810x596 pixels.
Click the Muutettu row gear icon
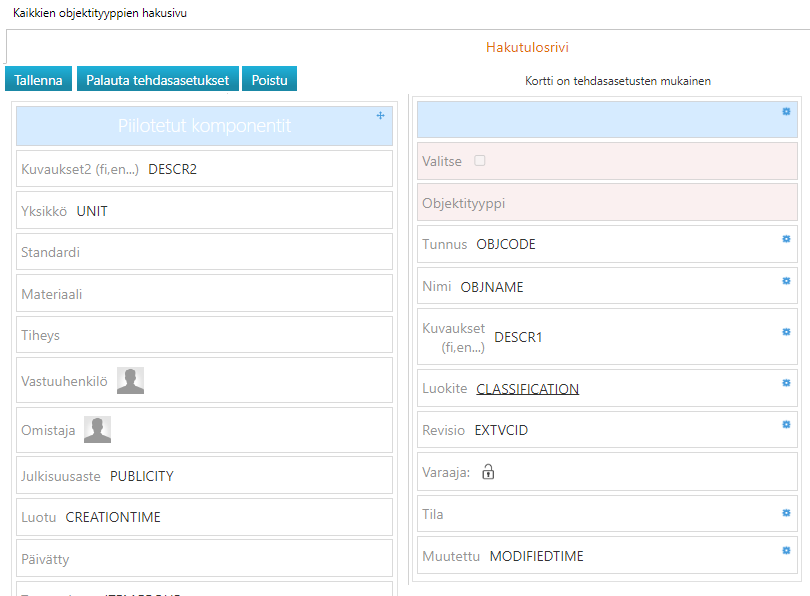[786, 550]
